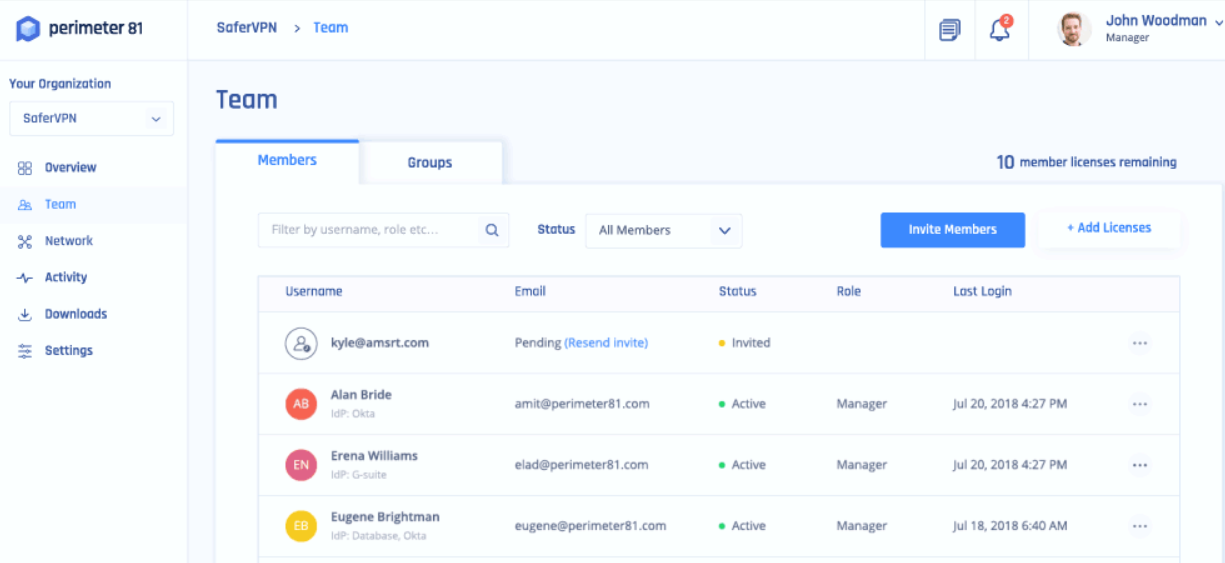The height and width of the screenshot is (563, 1225).
Task: Click the kyle@amsrt.com username
Action: [x=380, y=343]
